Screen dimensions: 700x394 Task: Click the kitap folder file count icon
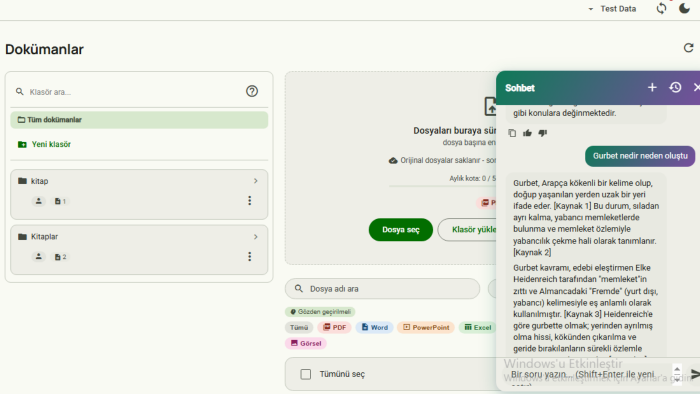click(60, 201)
